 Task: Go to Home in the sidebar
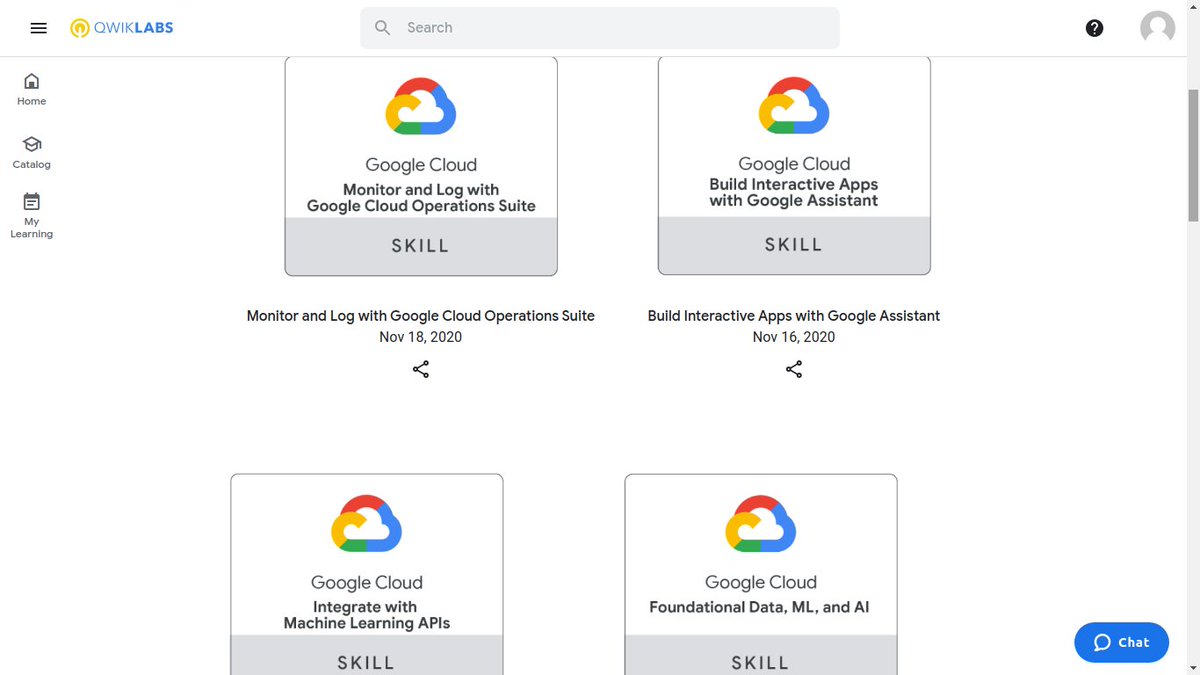pyautogui.click(x=31, y=89)
